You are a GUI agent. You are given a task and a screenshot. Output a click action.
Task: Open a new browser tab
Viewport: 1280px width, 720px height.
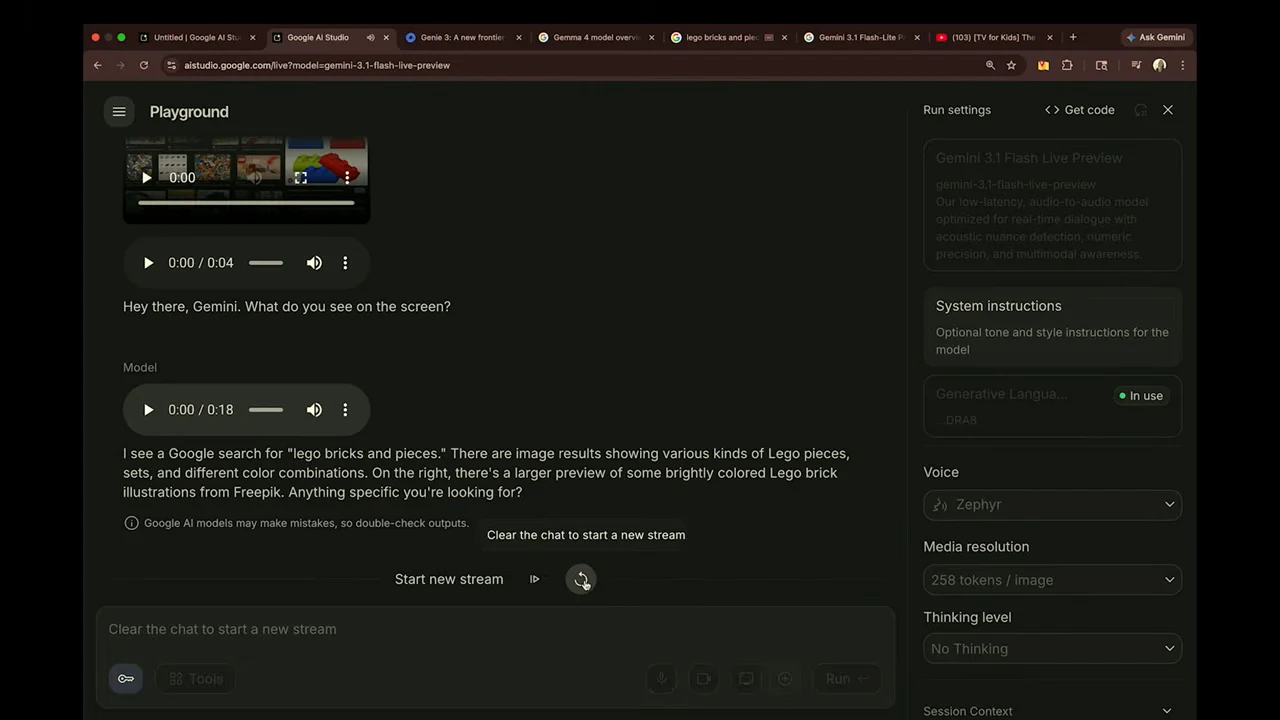[x=1073, y=38]
